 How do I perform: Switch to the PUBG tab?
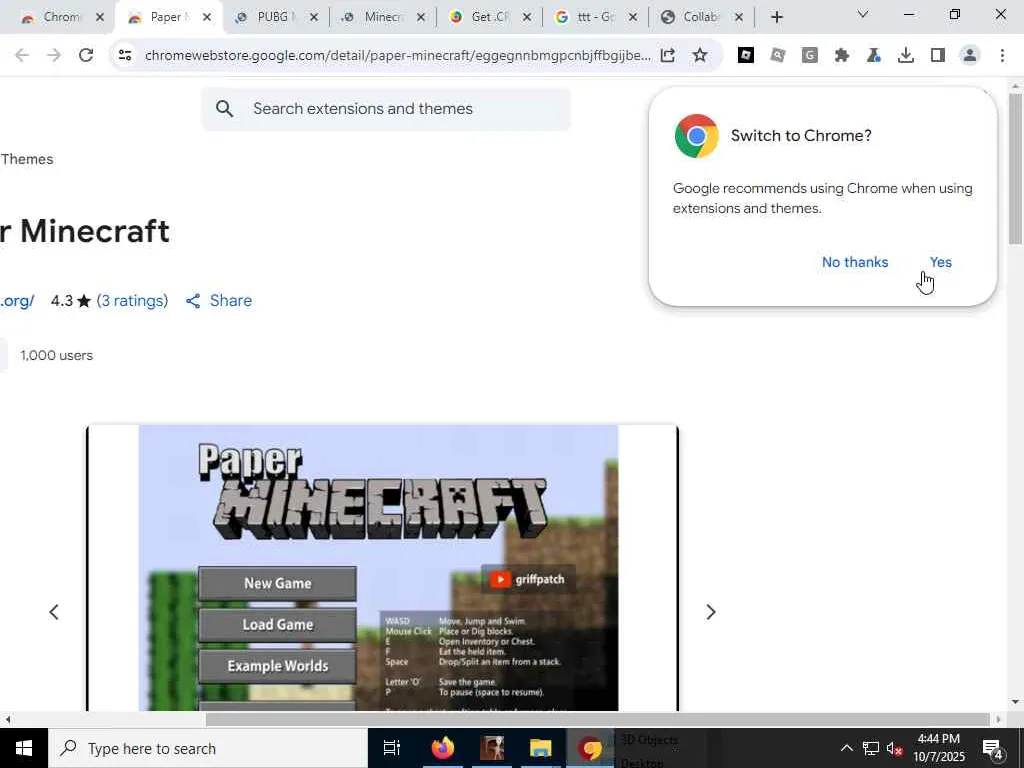(274, 18)
